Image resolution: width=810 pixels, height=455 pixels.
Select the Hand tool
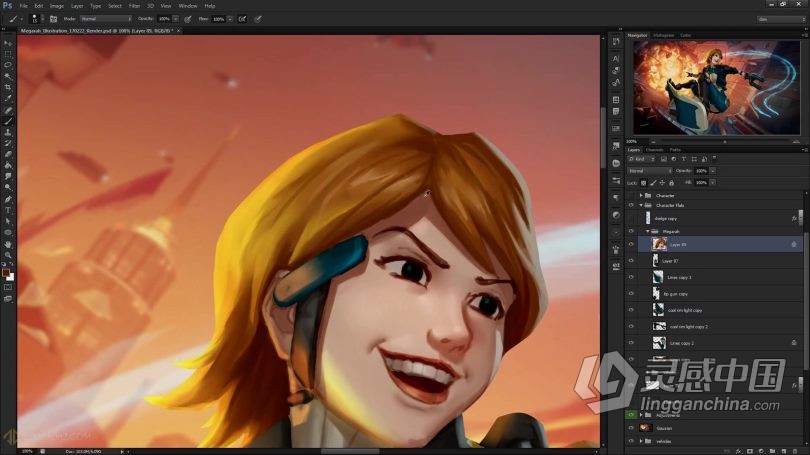[8, 244]
